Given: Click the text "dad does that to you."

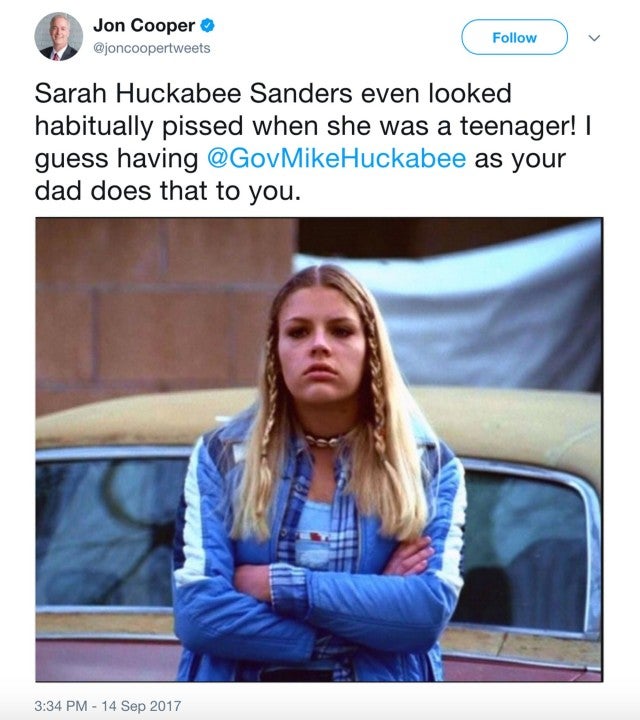Looking at the screenshot, I should pos(167,190).
